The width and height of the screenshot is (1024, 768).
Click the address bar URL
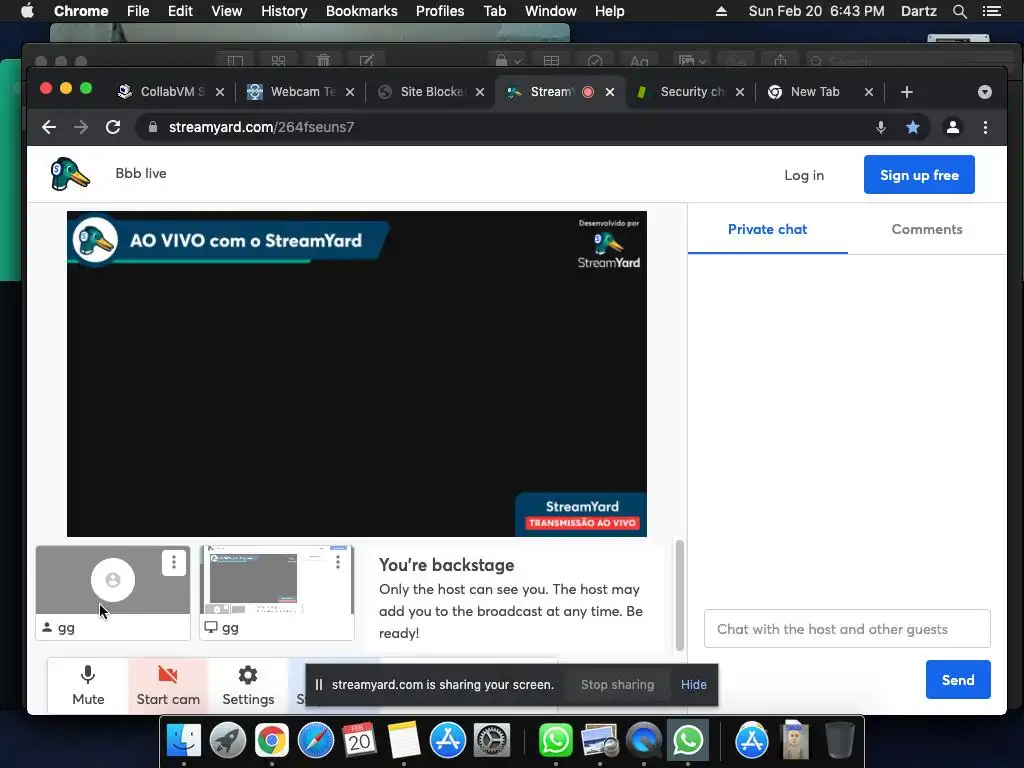pyautogui.click(x=261, y=127)
